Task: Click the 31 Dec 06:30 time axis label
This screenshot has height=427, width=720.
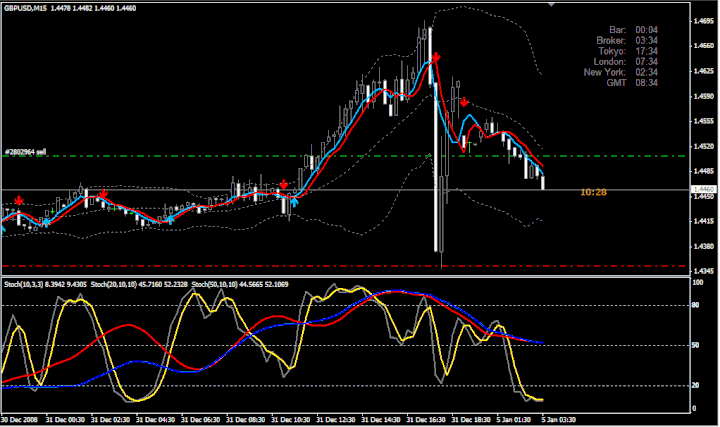Action: pyautogui.click(x=201, y=420)
